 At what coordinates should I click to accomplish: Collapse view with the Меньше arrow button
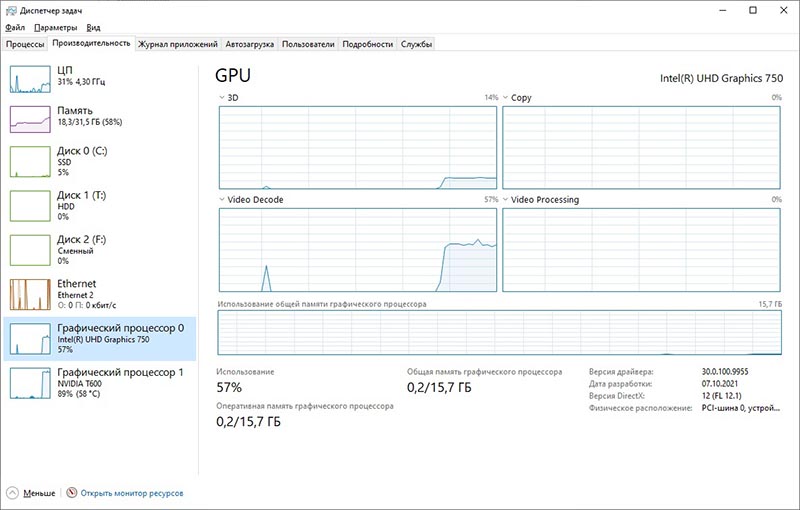click(x=12, y=493)
